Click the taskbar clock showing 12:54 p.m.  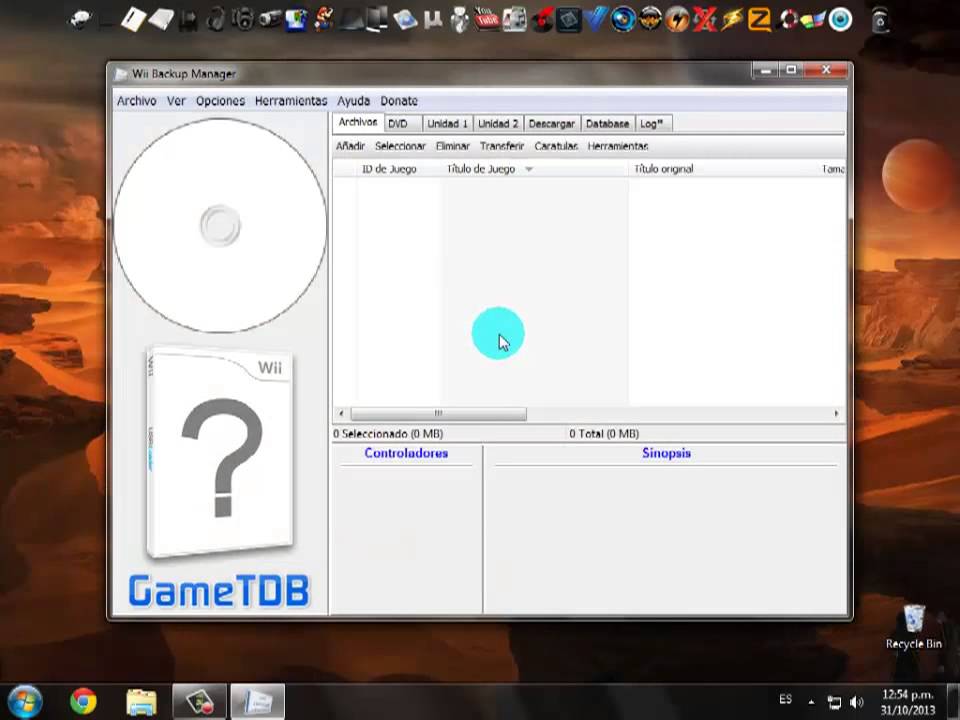tap(908, 702)
